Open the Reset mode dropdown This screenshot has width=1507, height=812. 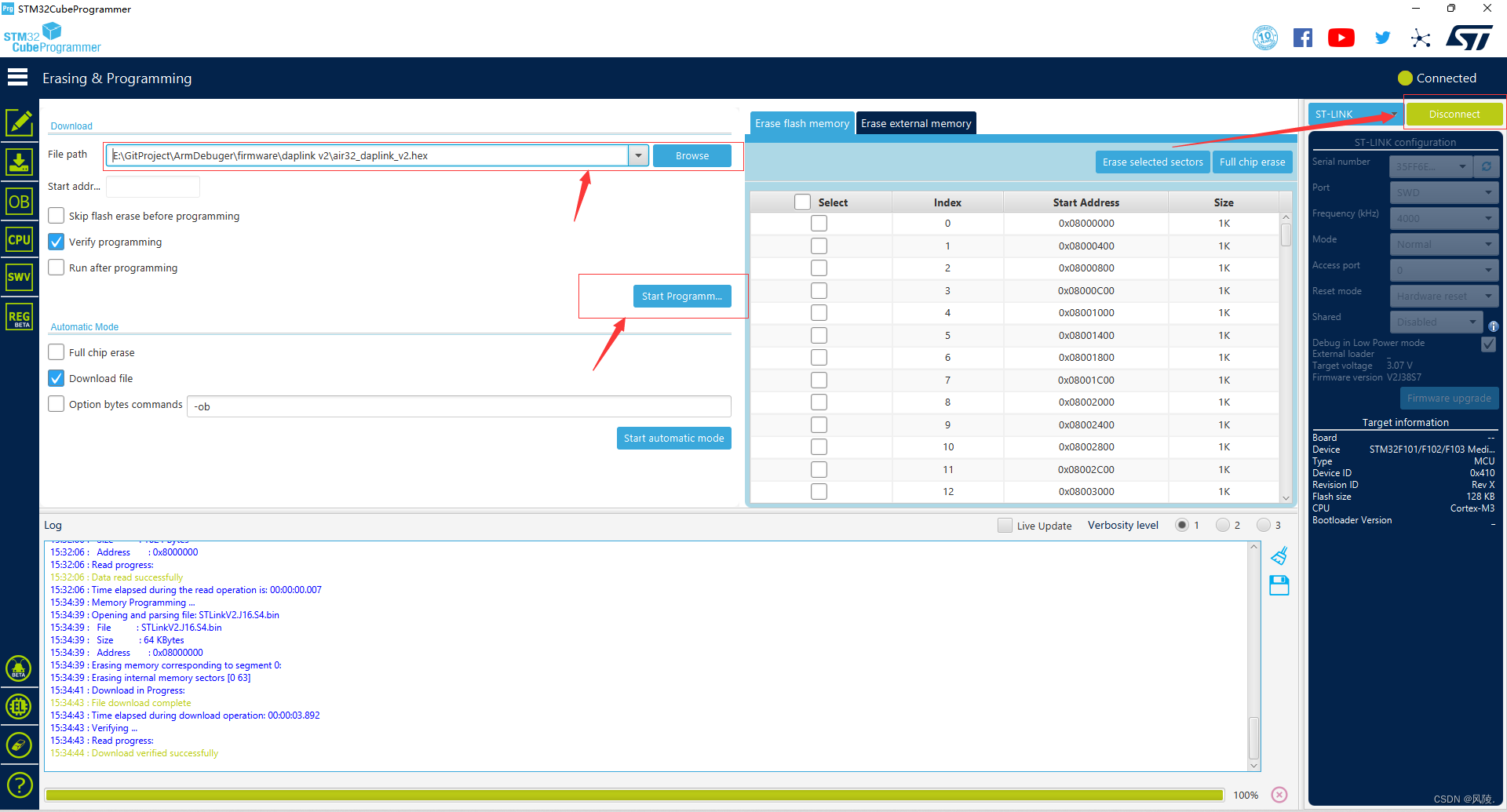[1444, 296]
